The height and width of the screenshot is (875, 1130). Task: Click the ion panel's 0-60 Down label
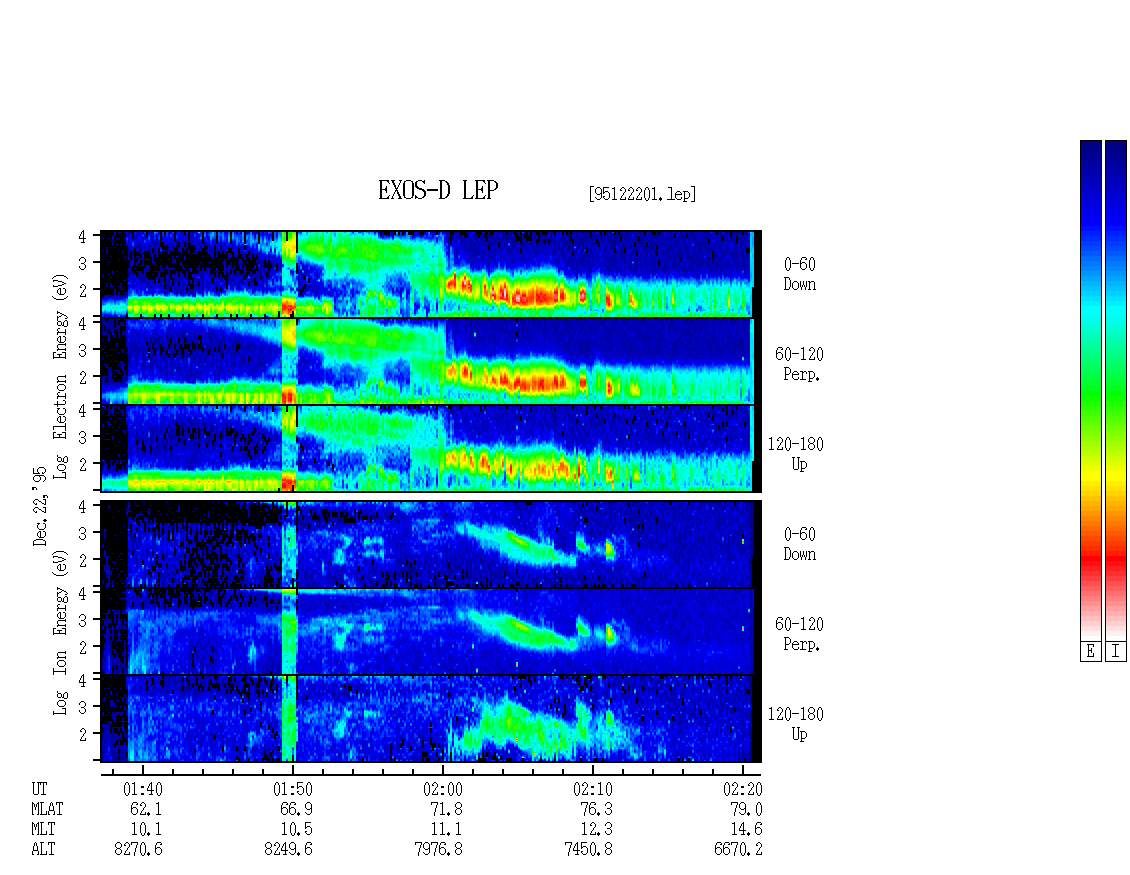point(799,544)
